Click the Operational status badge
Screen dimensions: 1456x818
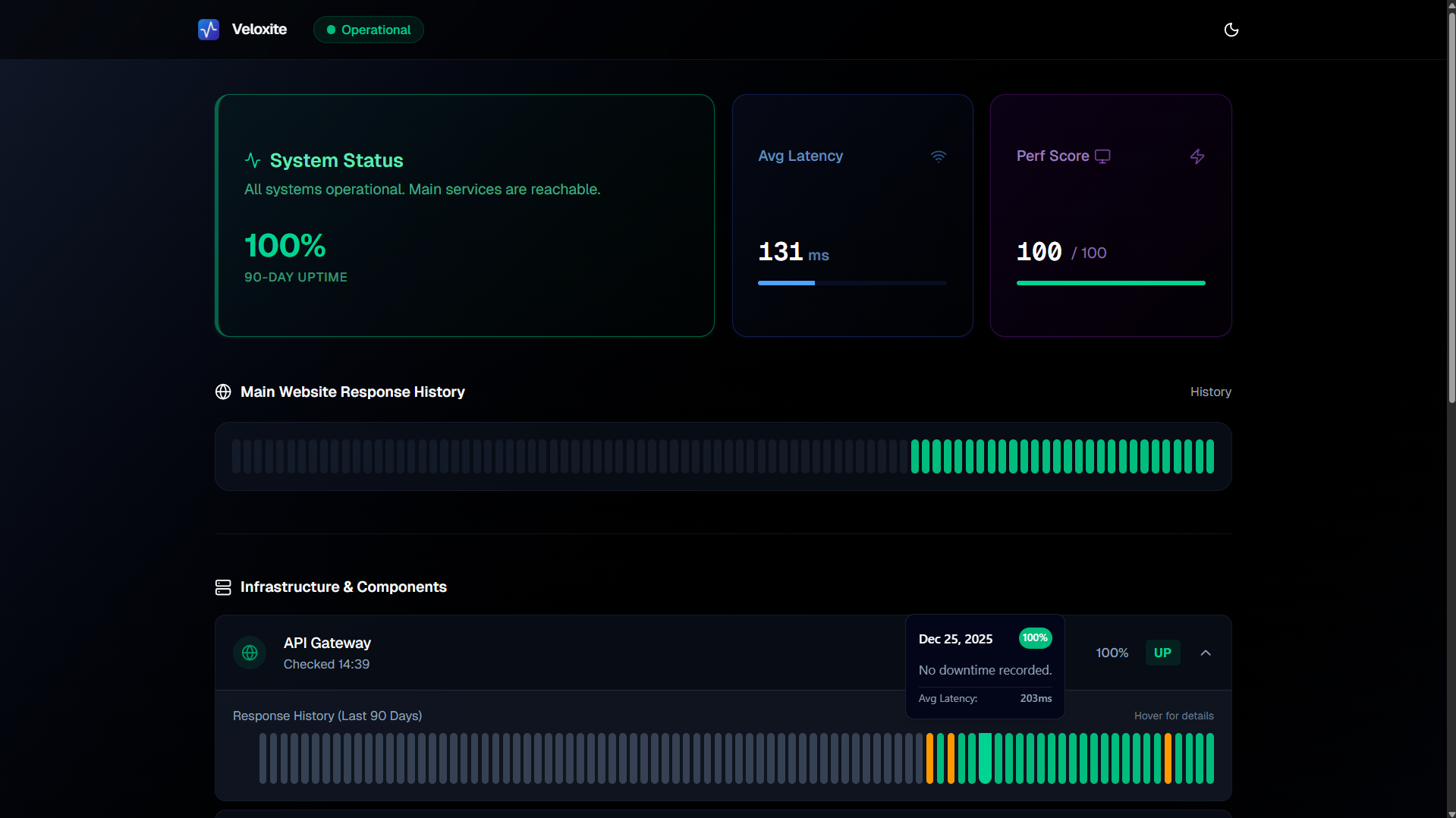[x=368, y=30]
